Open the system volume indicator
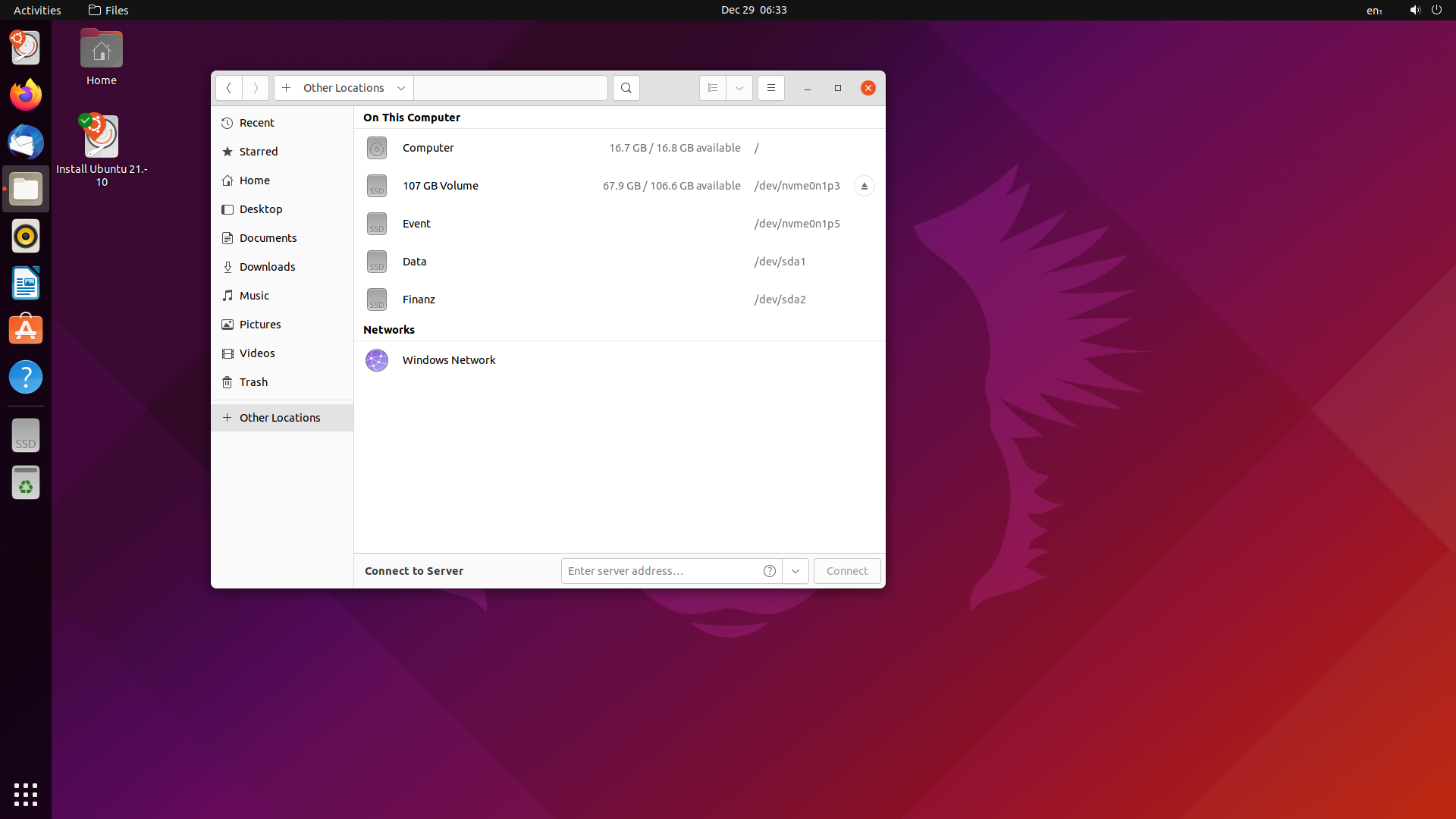The height and width of the screenshot is (819, 1456). (1414, 10)
